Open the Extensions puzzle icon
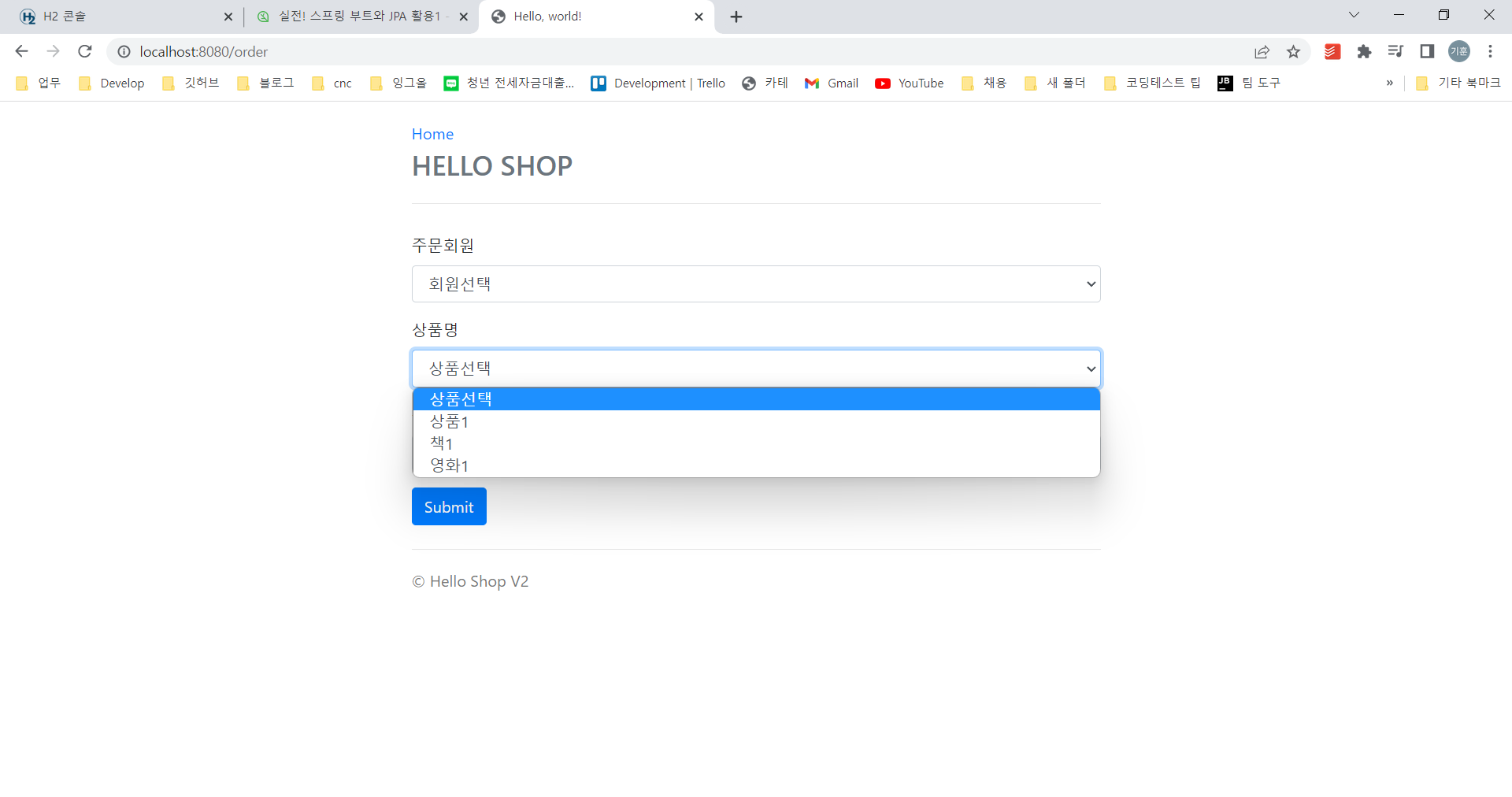This screenshot has width=1512, height=797. (x=1365, y=51)
